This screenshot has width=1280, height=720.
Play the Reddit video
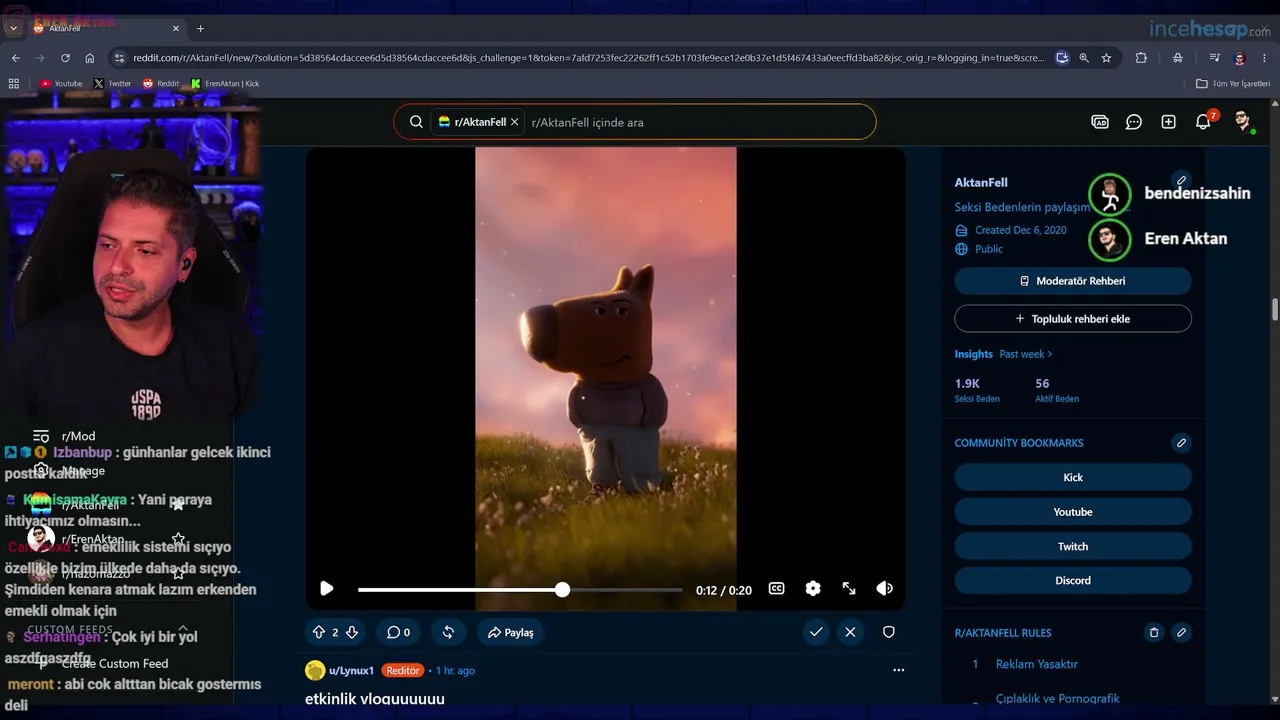pyautogui.click(x=326, y=589)
